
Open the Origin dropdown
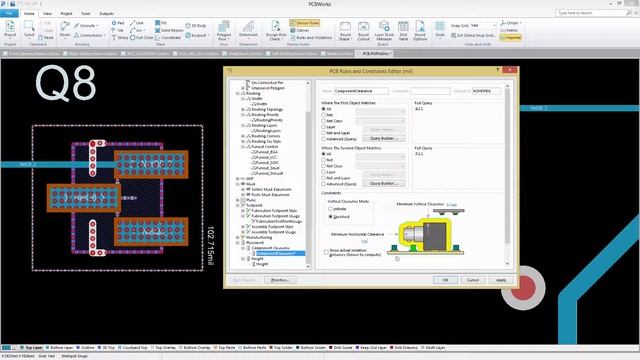coord(511,23)
